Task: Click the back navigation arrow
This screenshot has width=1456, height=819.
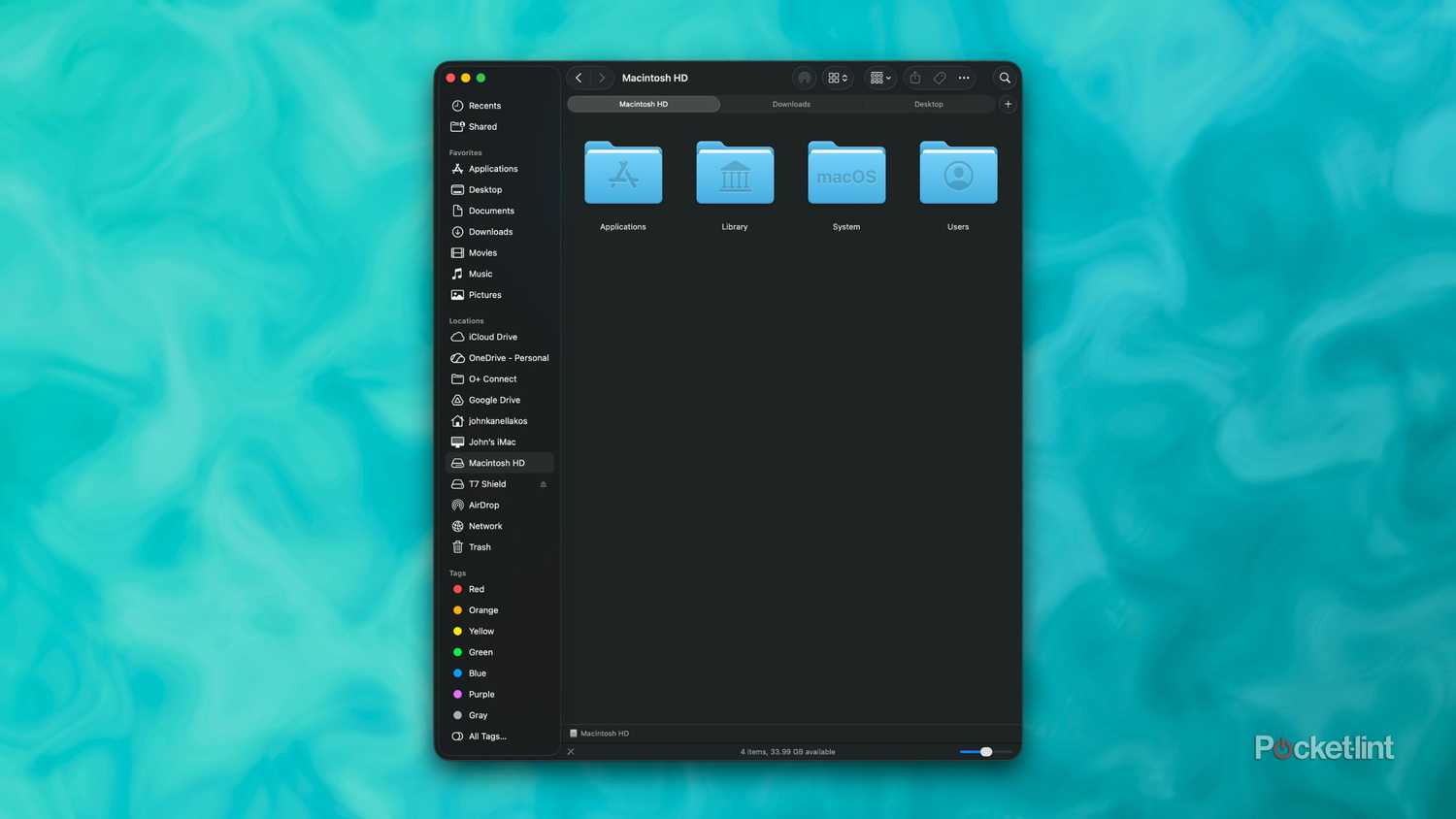Action: [579, 78]
